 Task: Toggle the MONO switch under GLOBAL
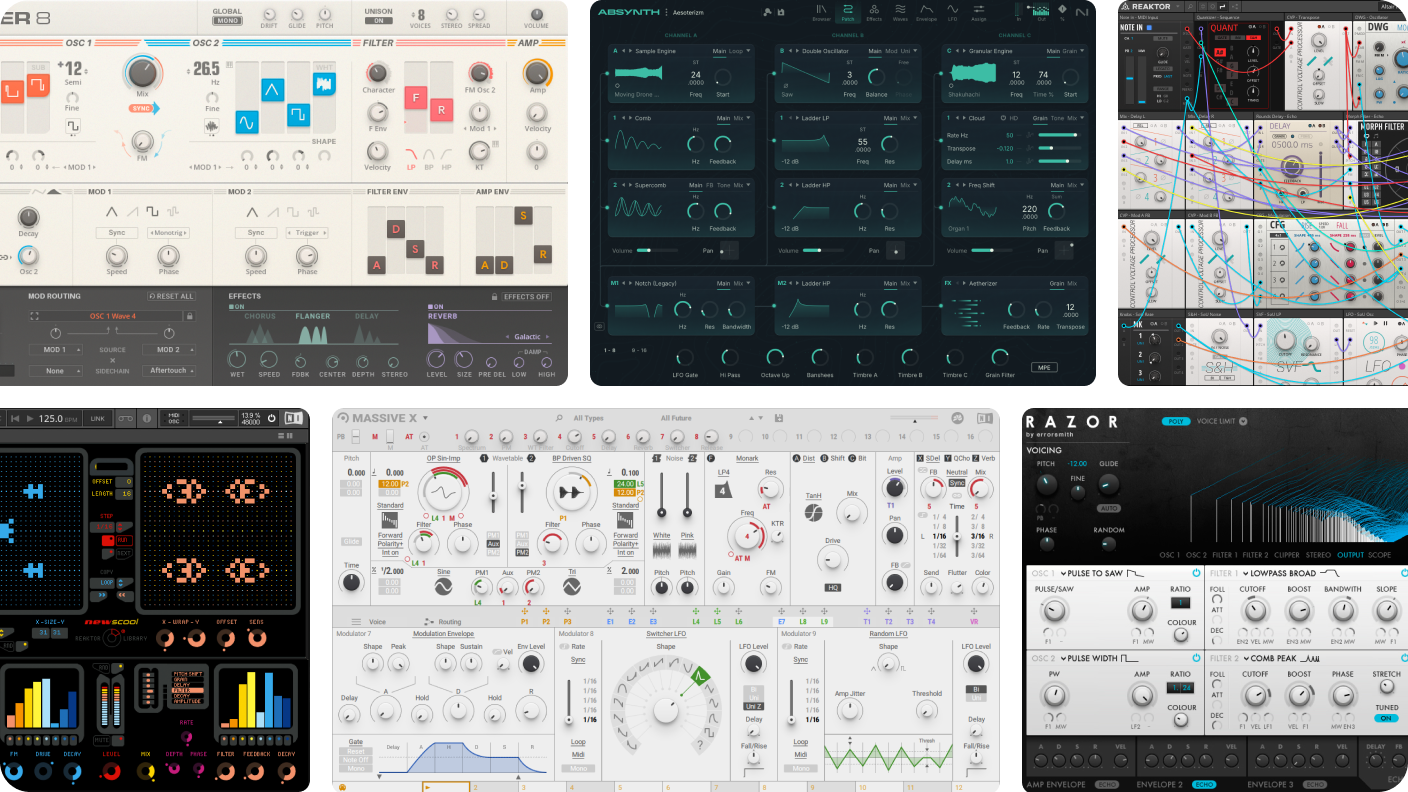point(227,20)
